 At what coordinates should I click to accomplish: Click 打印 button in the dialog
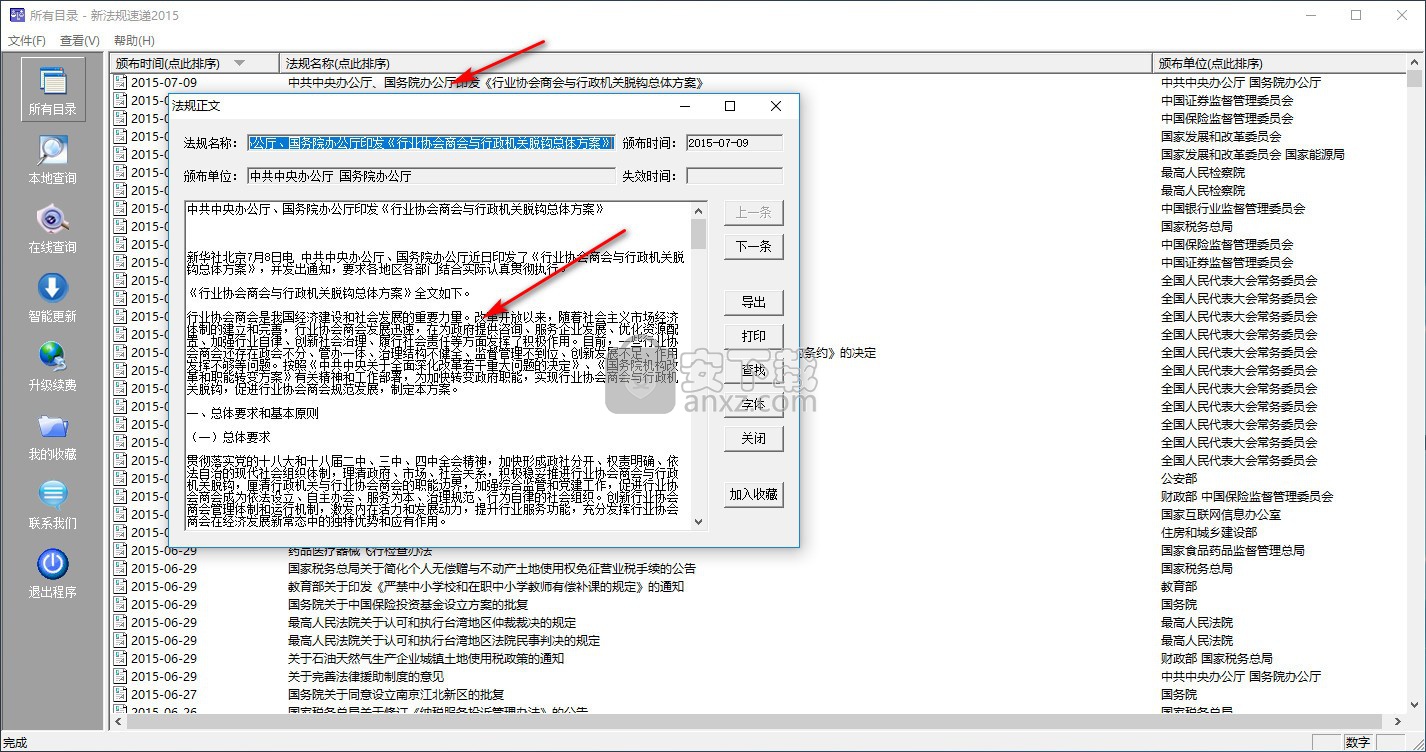coord(754,336)
